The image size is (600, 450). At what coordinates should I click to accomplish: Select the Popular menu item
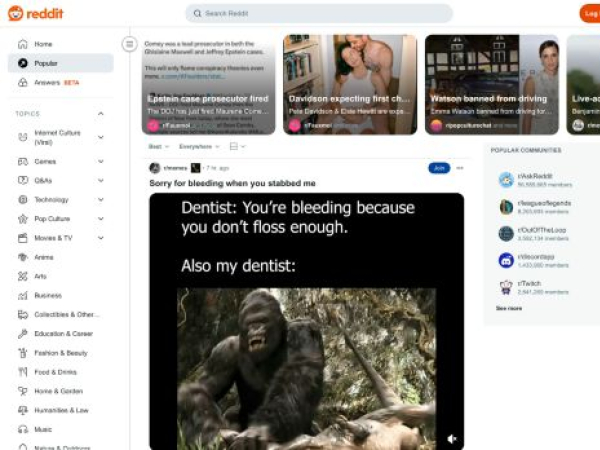(60, 63)
